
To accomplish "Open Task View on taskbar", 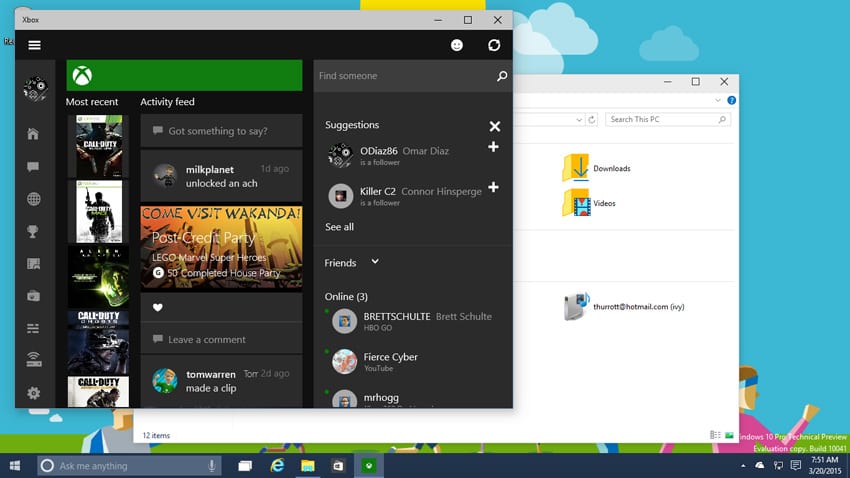I will tap(245, 466).
